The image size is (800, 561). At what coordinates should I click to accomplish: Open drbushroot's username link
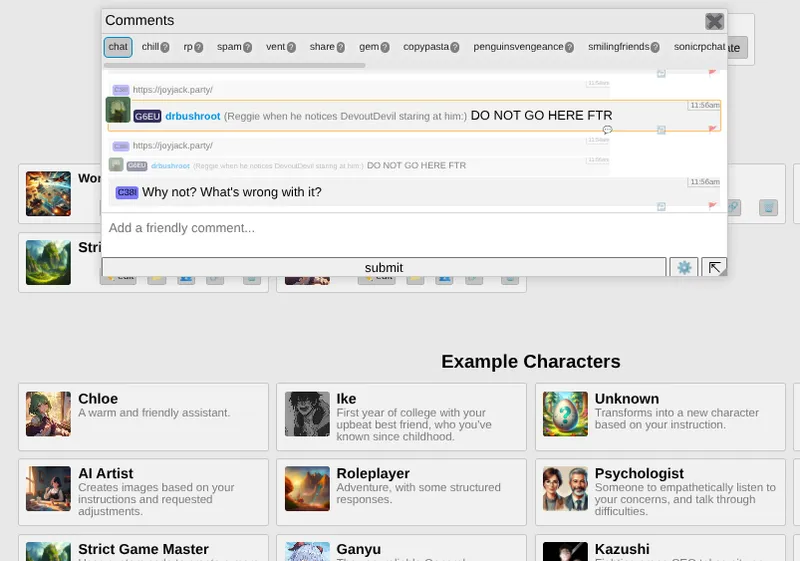192,116
